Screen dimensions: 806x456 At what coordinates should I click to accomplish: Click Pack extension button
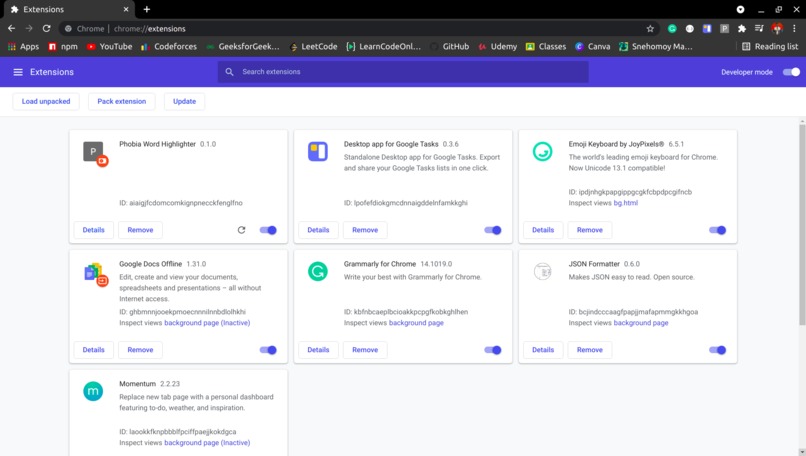tap(122, 101)
